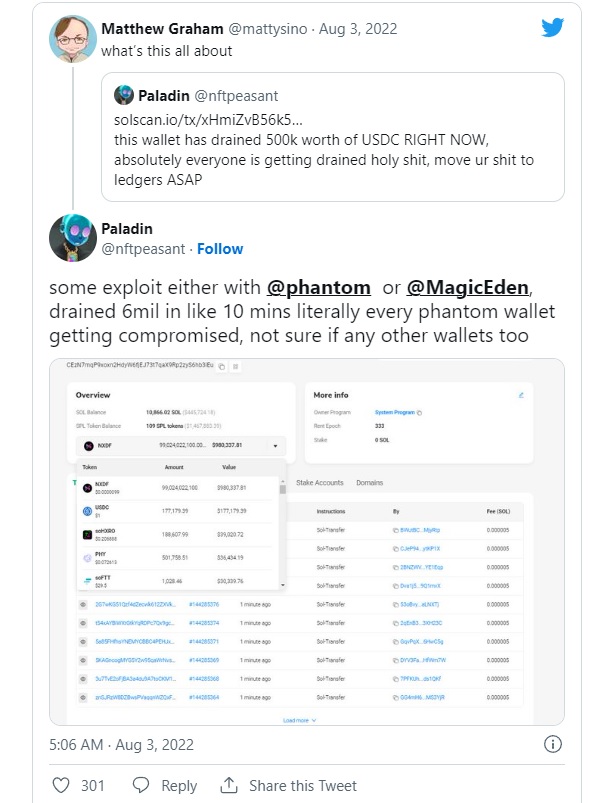The image size is (609, 803).
Task: Click the Twitter bird logo
Action: [x=552, y=27]
